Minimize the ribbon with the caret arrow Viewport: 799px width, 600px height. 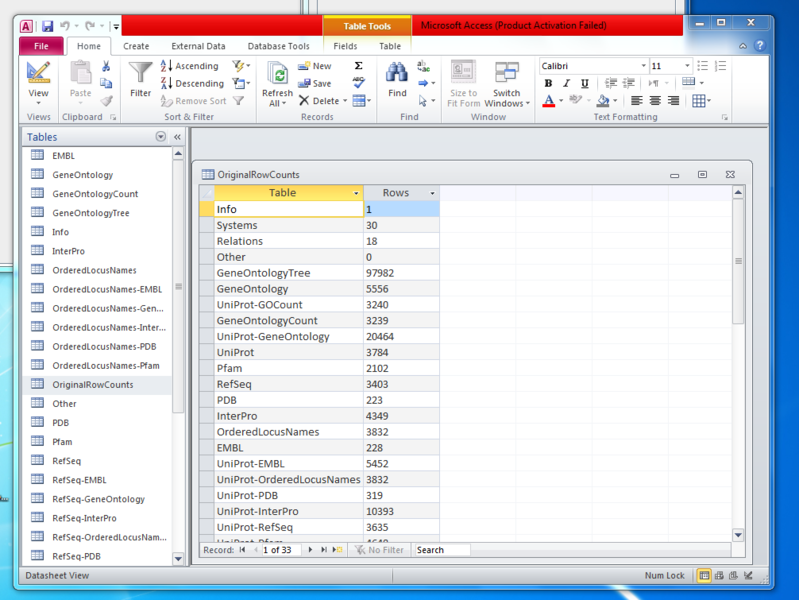point(743,46)
